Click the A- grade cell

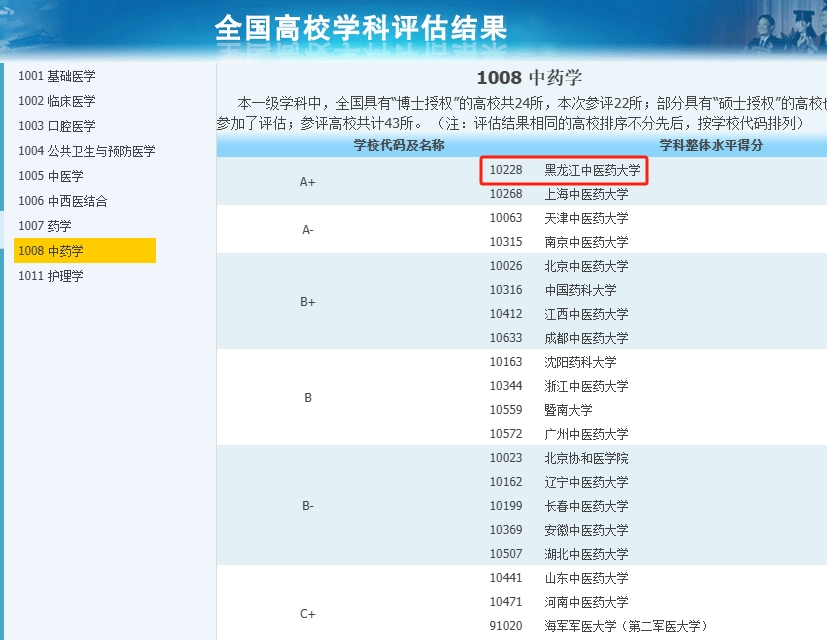point(307,230)
